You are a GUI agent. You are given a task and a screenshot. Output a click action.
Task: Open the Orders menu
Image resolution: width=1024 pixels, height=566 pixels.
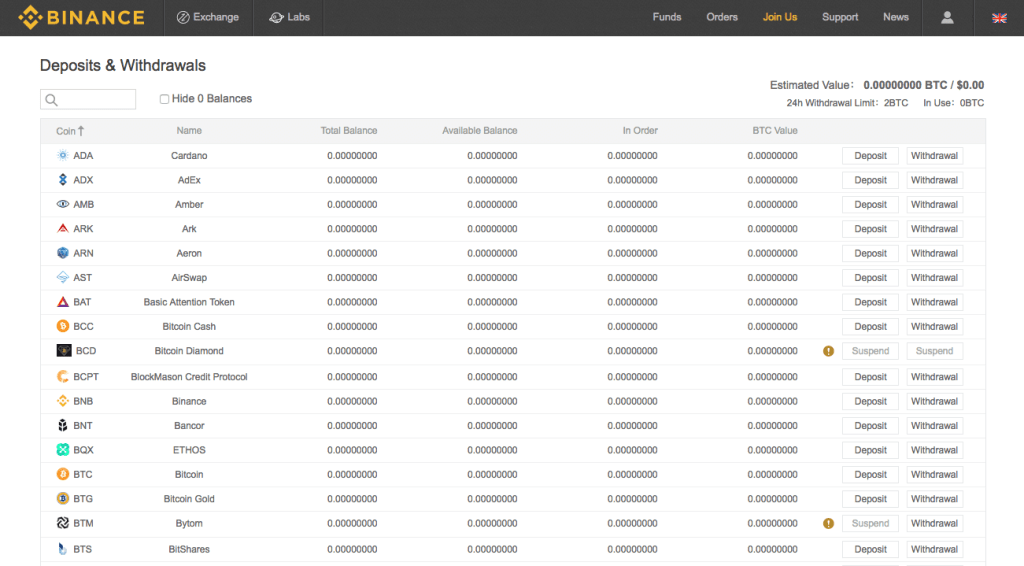pyautogui.click(x=722, y=18)
